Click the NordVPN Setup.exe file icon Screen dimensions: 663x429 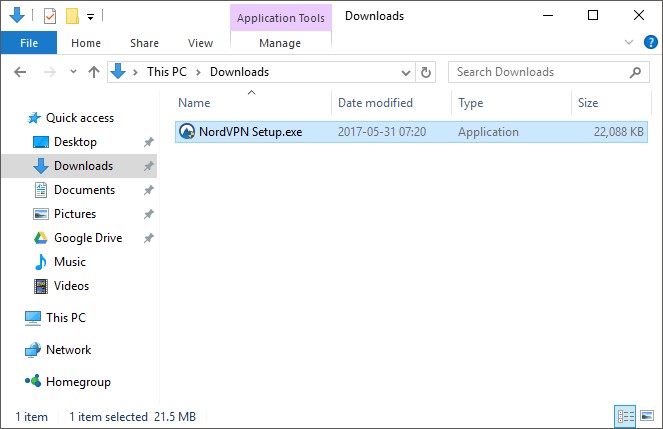tap(187, 132)
